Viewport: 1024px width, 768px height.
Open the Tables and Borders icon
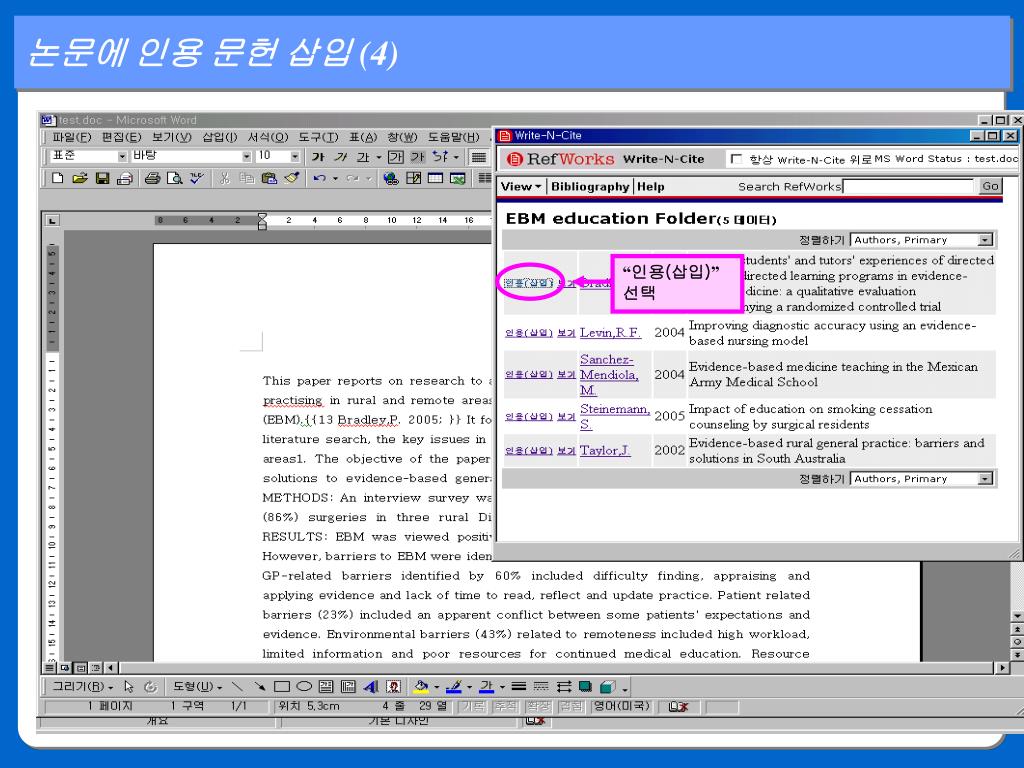point(413,178)
